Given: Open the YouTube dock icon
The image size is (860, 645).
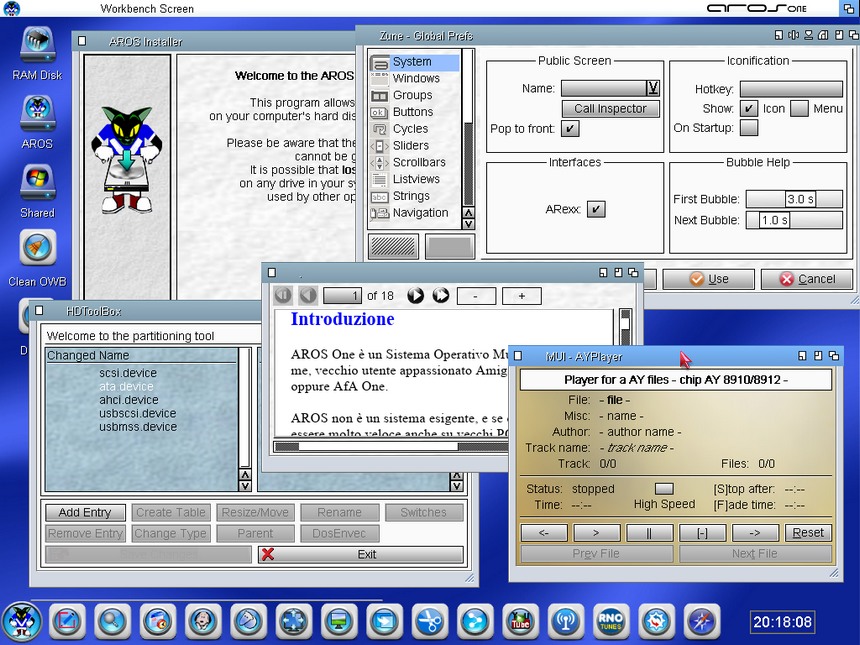Looking at the screenshot, I should click(520, 621).
